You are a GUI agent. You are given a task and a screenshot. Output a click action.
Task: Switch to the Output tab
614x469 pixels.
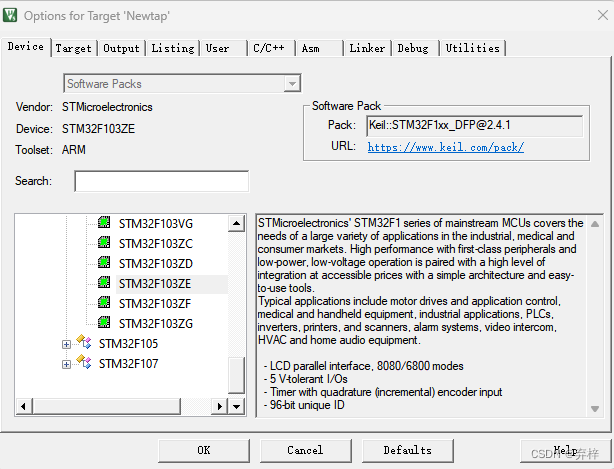click(x=121, y=49)
